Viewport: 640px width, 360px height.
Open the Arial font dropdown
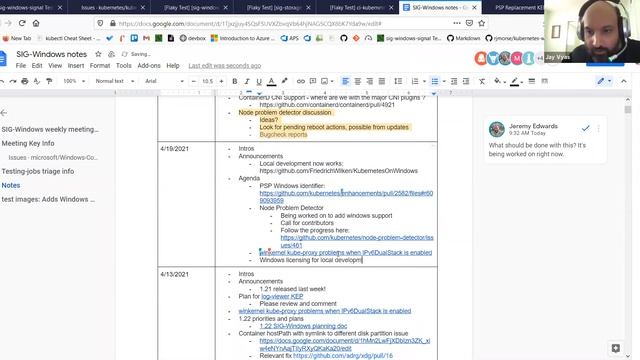click(164, 81)
